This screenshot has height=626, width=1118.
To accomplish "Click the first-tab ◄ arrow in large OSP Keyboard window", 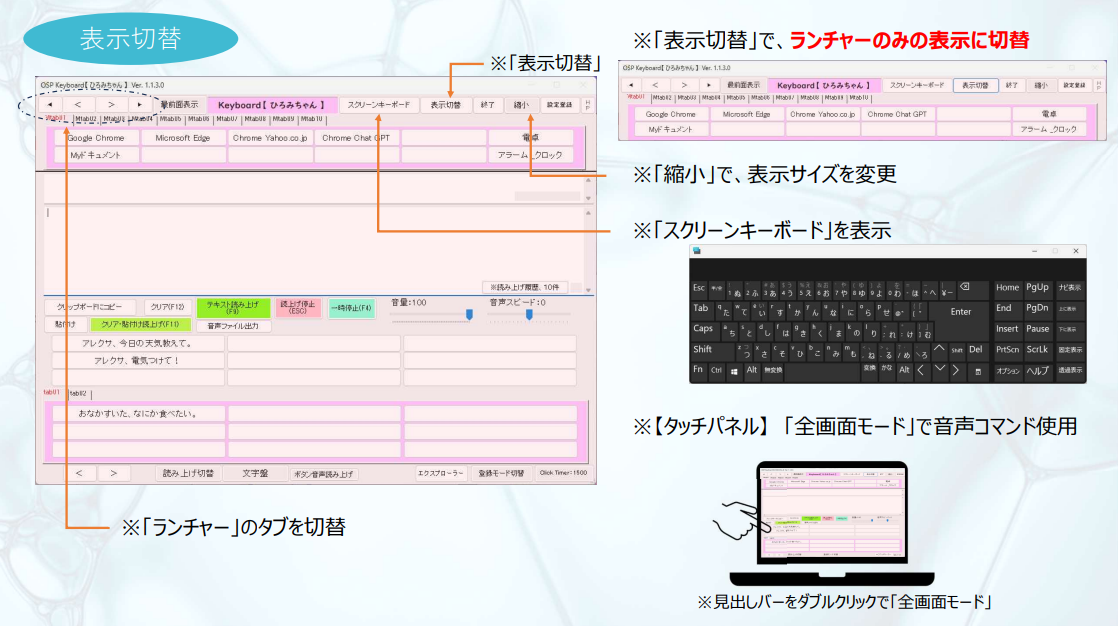I will coord(50,105).
